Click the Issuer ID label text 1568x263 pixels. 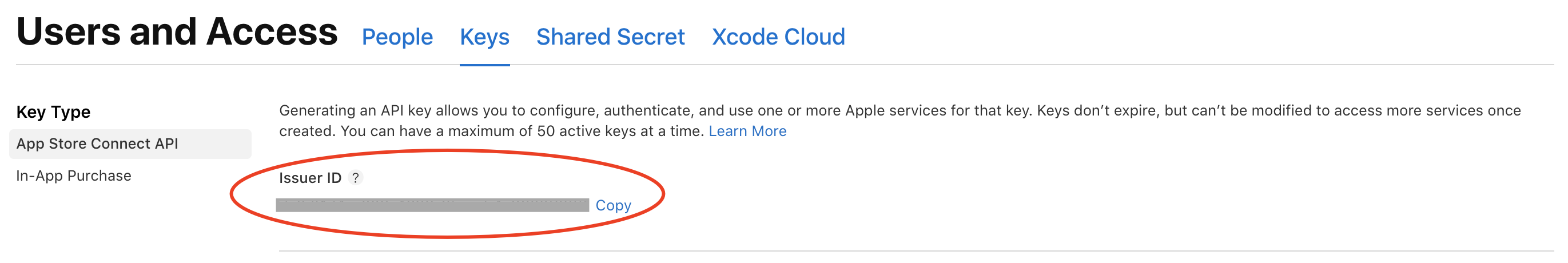point(310,178)
